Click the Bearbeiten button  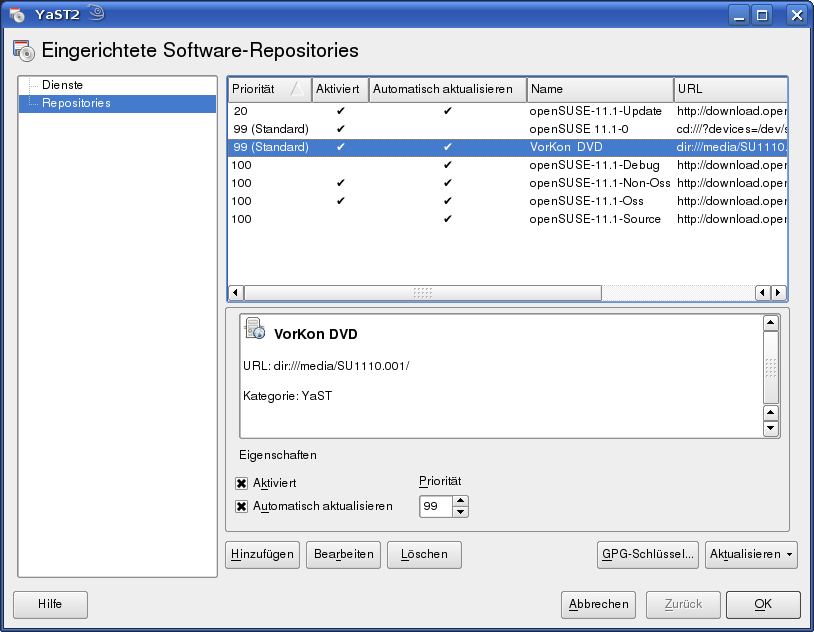[x=344, y=555]
